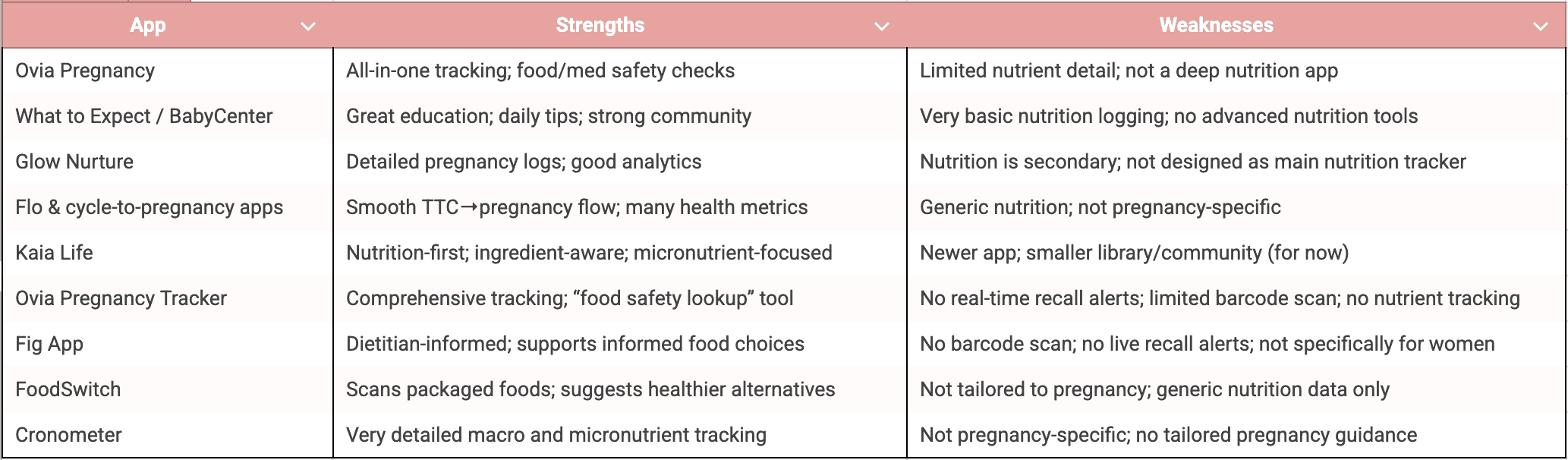Select the "Newer app; smaller library/community" cell
Viewport: 1568px width, 460px height.
click(1134, 253)
